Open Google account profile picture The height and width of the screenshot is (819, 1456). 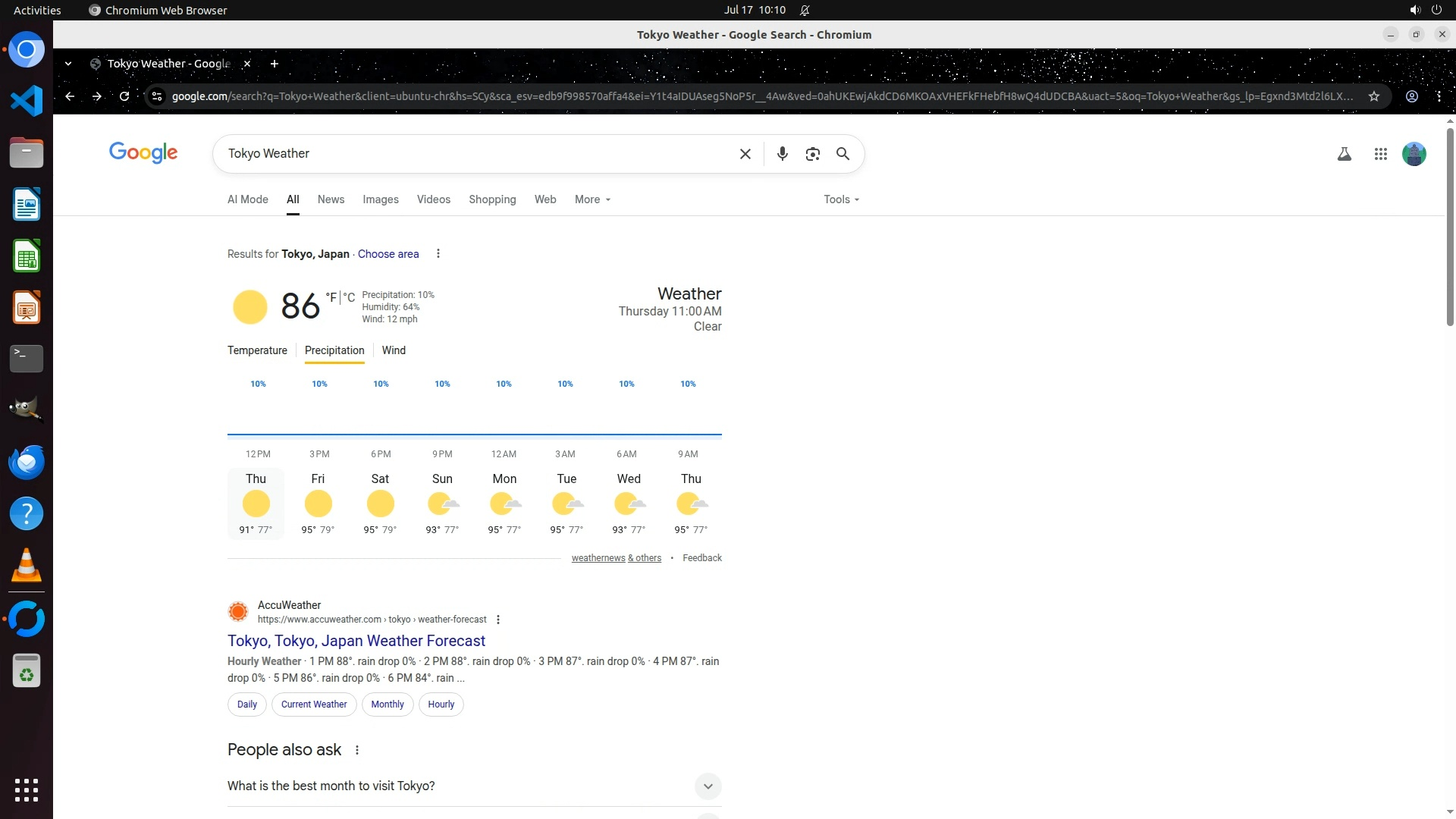(1414, 154)
